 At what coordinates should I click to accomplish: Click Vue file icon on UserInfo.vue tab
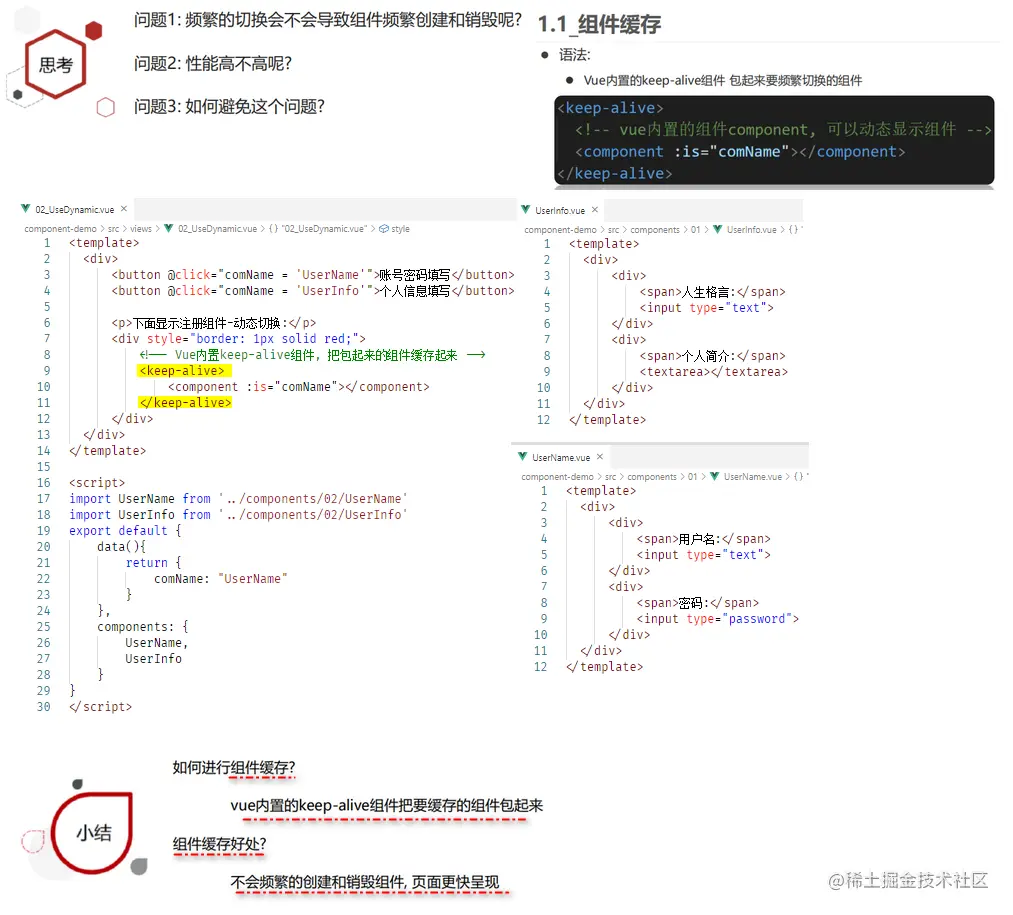pyautogui.click(x=526, y=209)
